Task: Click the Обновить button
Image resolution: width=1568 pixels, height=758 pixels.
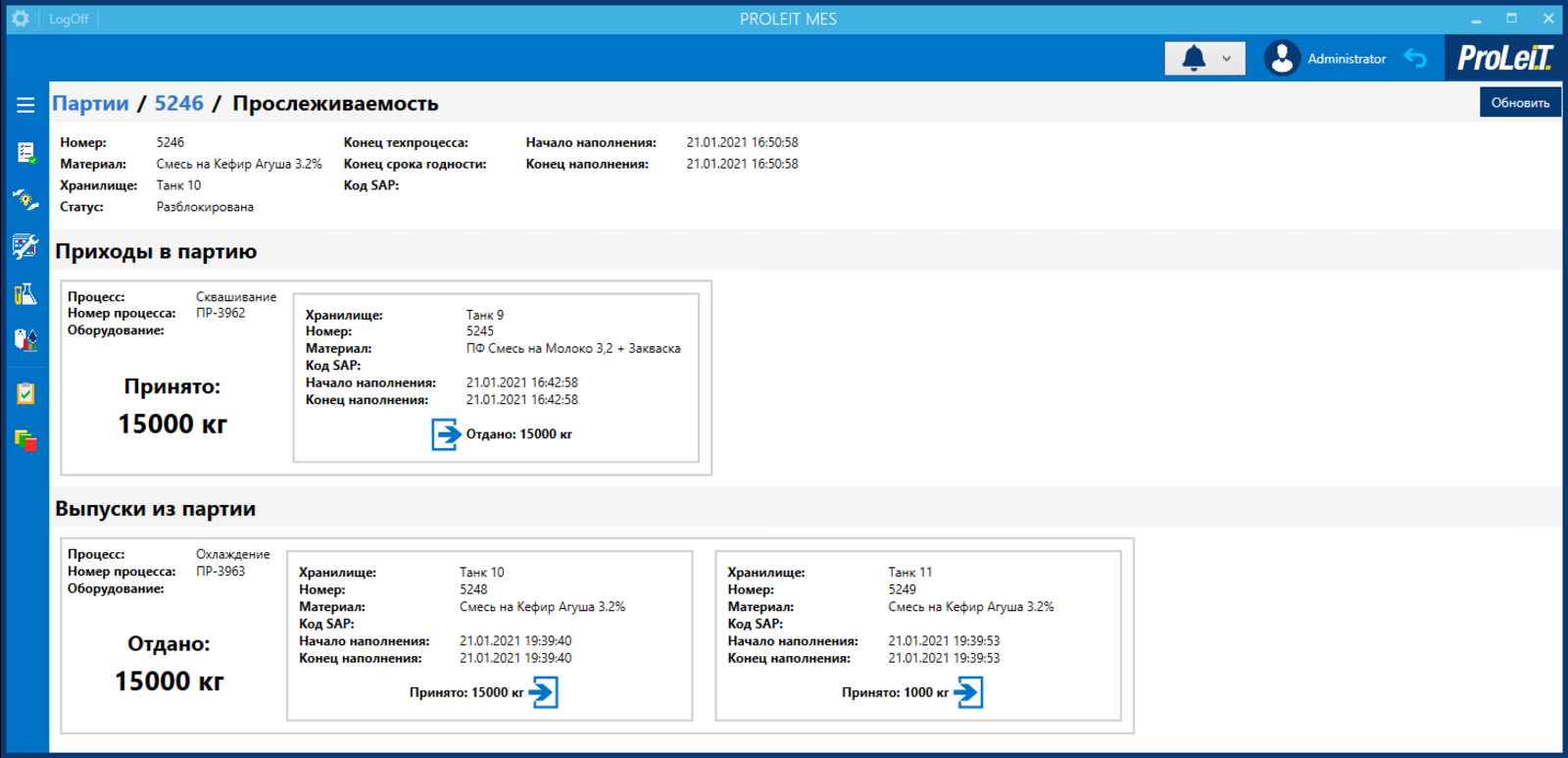Action: pyautogui.click(x=1520, y=102)
